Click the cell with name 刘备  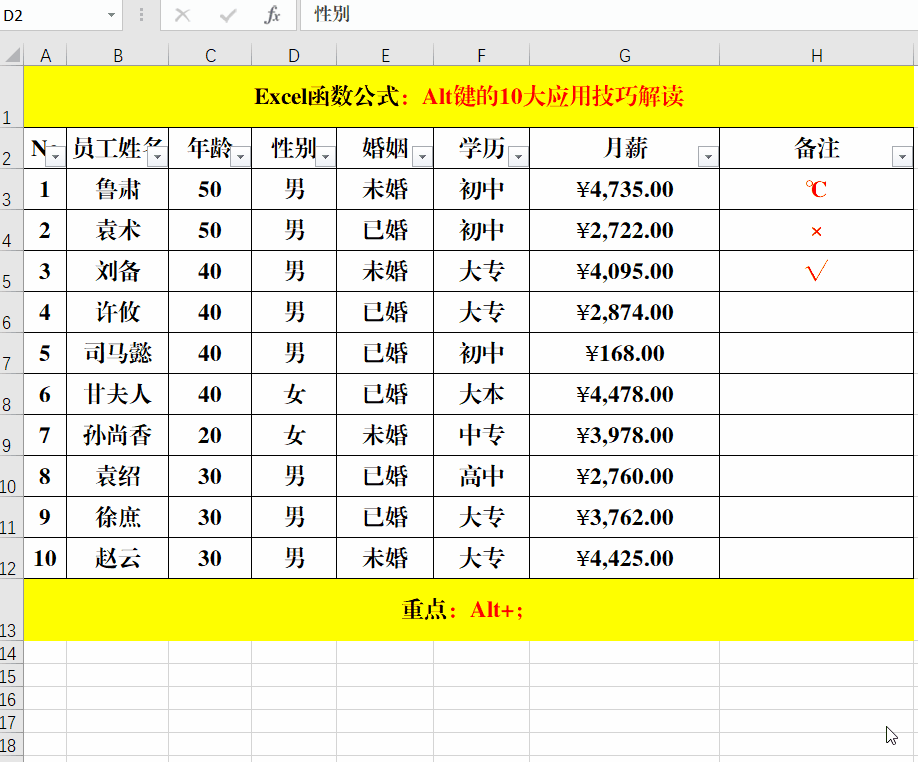(x=118, y=271)
